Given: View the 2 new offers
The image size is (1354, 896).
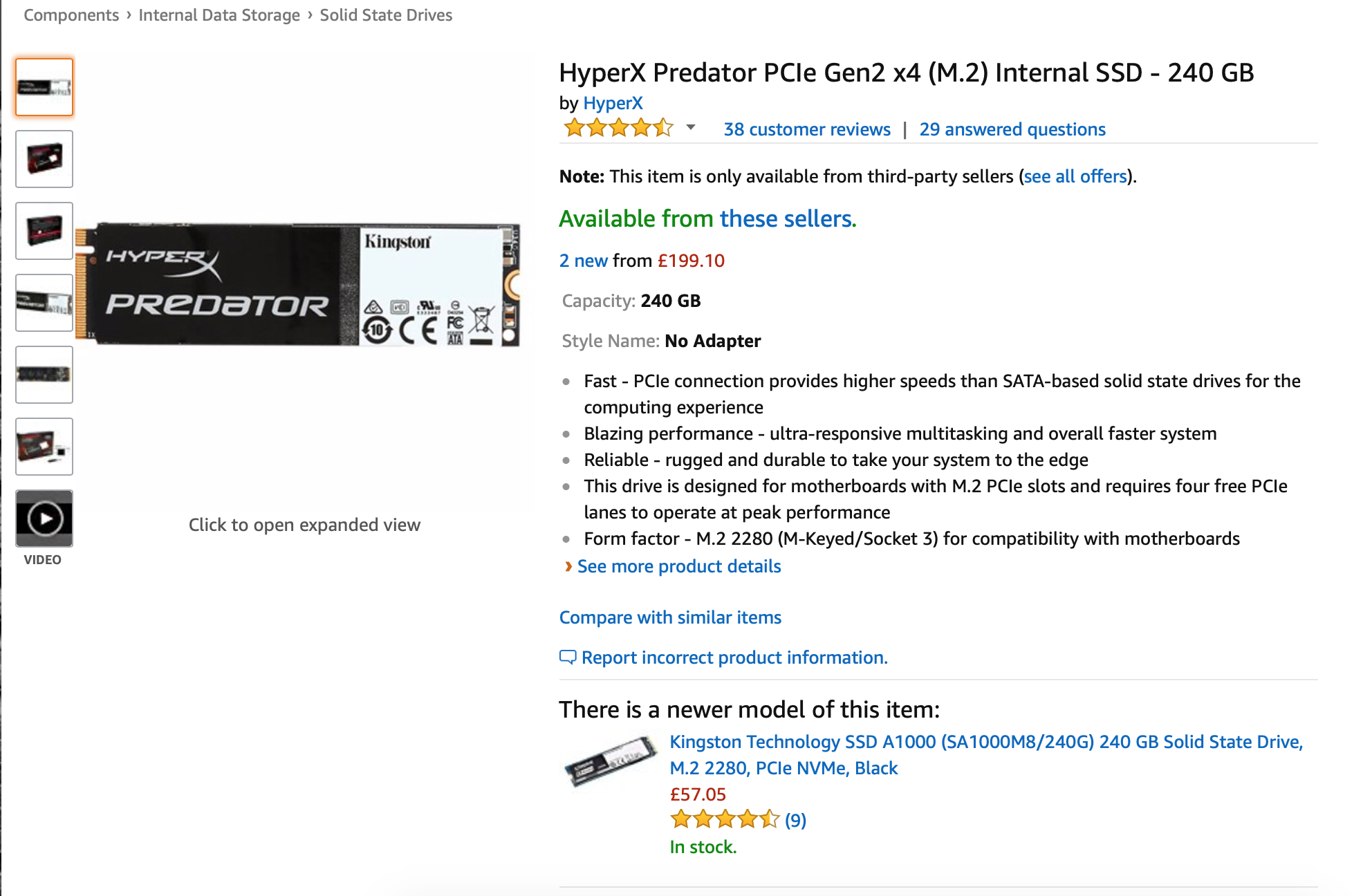Looking at the screenshot, I should pyautogui.click(x=583, y=261).
